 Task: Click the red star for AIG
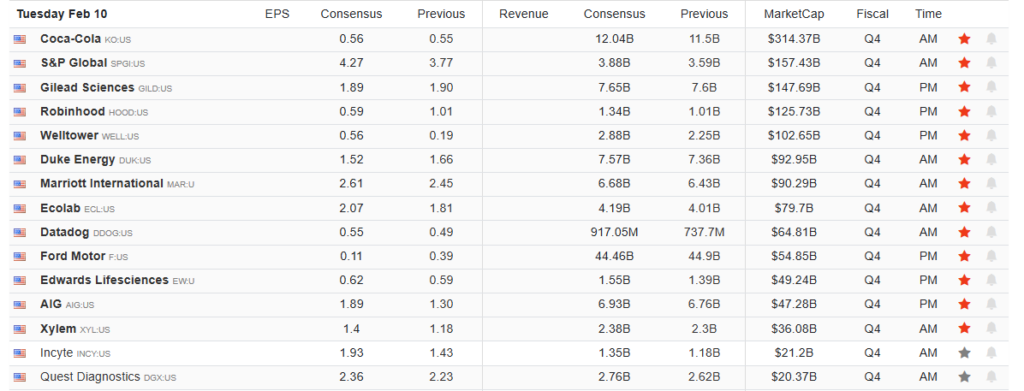point(964,305)
